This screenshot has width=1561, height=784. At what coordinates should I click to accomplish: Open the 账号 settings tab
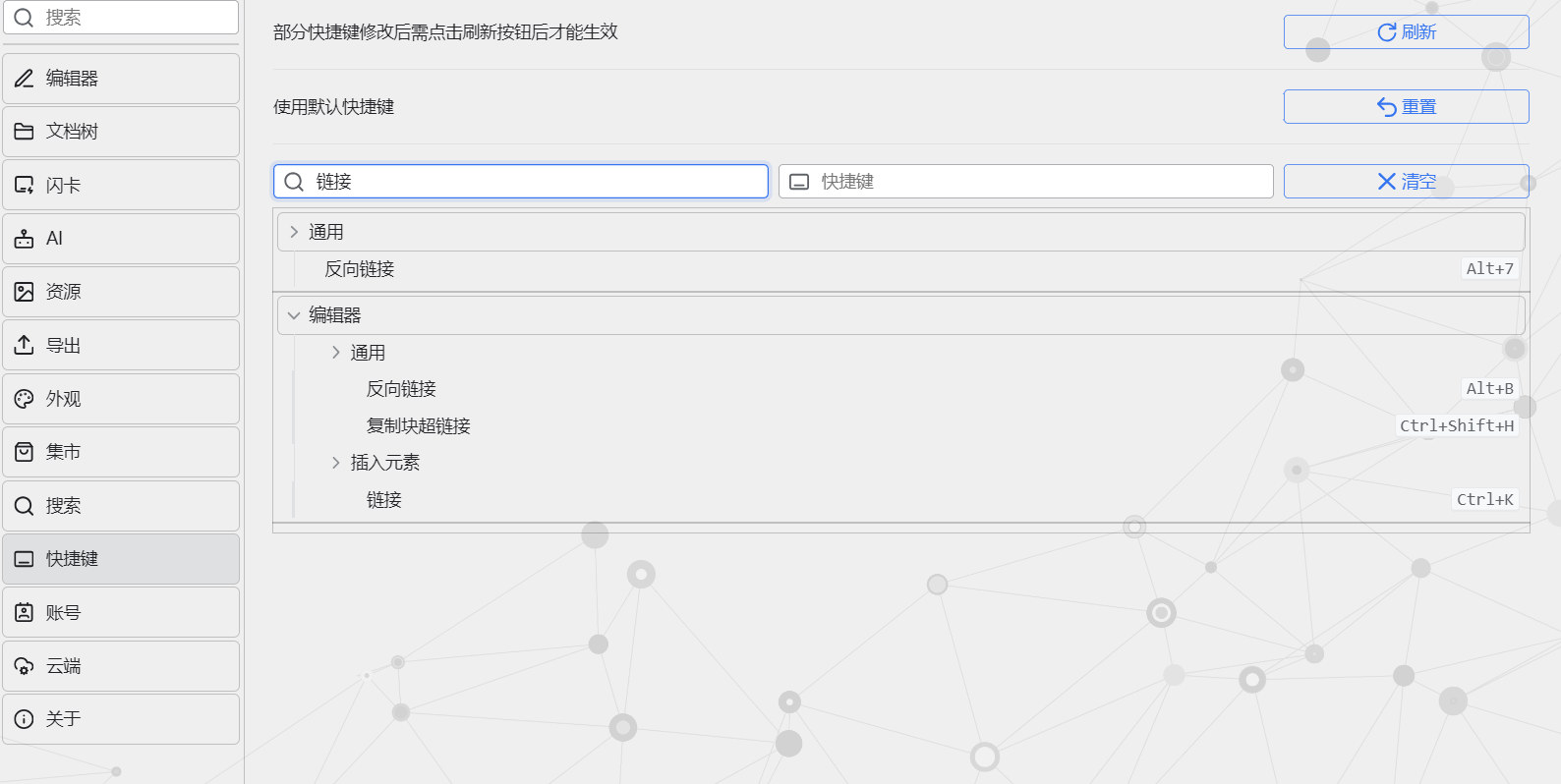point(121,612)
